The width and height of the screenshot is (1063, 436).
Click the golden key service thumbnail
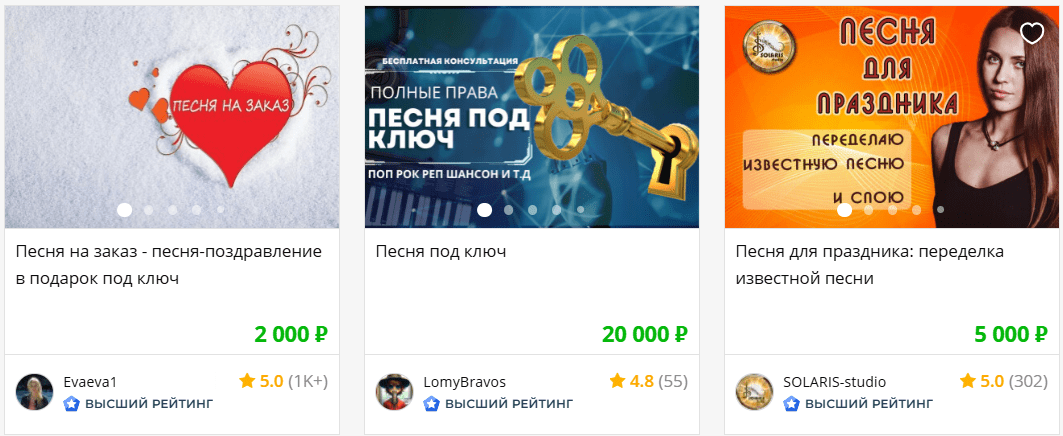pyautogui.click(x=532, y=117)
